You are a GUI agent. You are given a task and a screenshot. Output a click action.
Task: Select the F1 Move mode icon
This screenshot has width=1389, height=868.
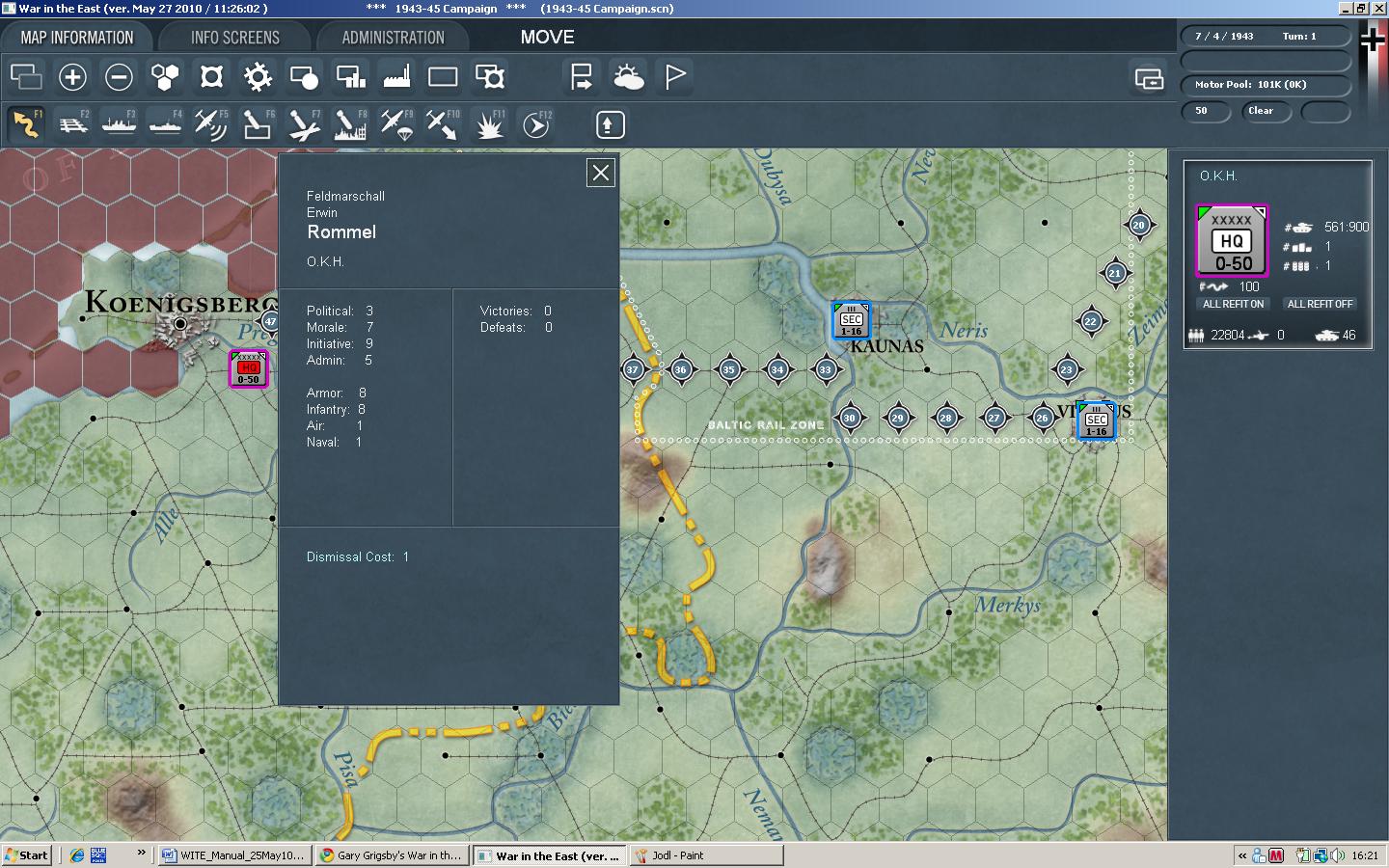26,124
